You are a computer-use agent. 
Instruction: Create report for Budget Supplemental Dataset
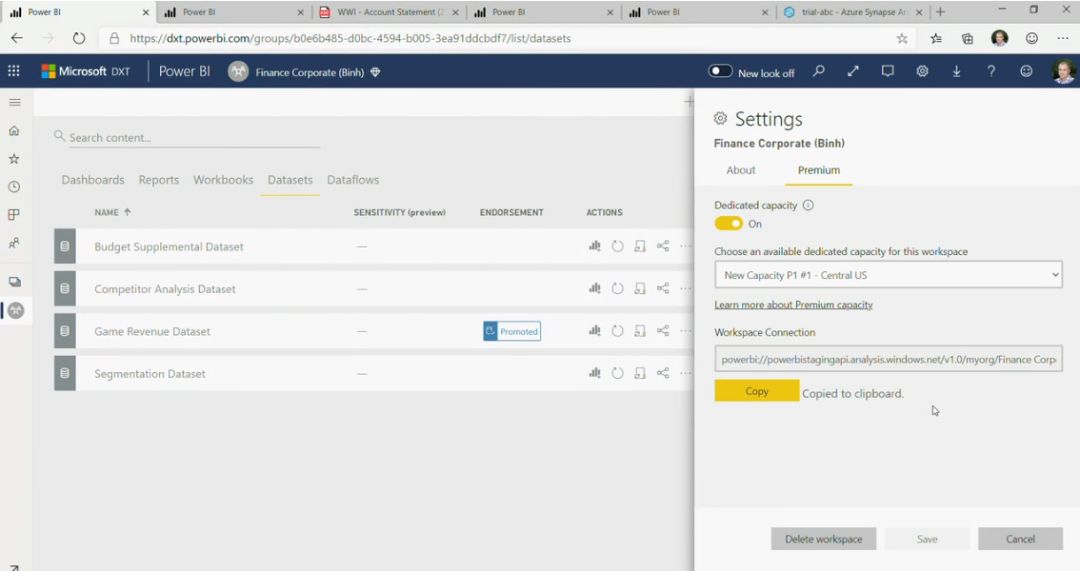click(594, 246)
